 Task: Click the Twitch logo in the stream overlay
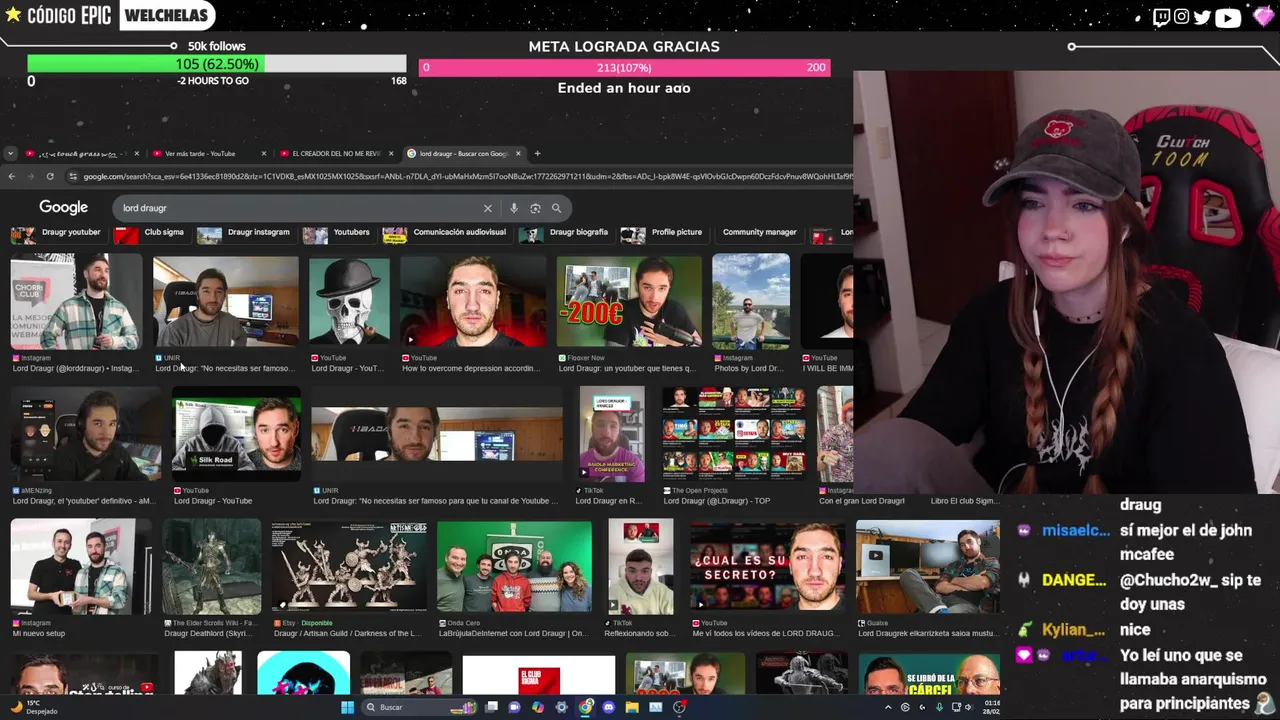(1161, 16)
